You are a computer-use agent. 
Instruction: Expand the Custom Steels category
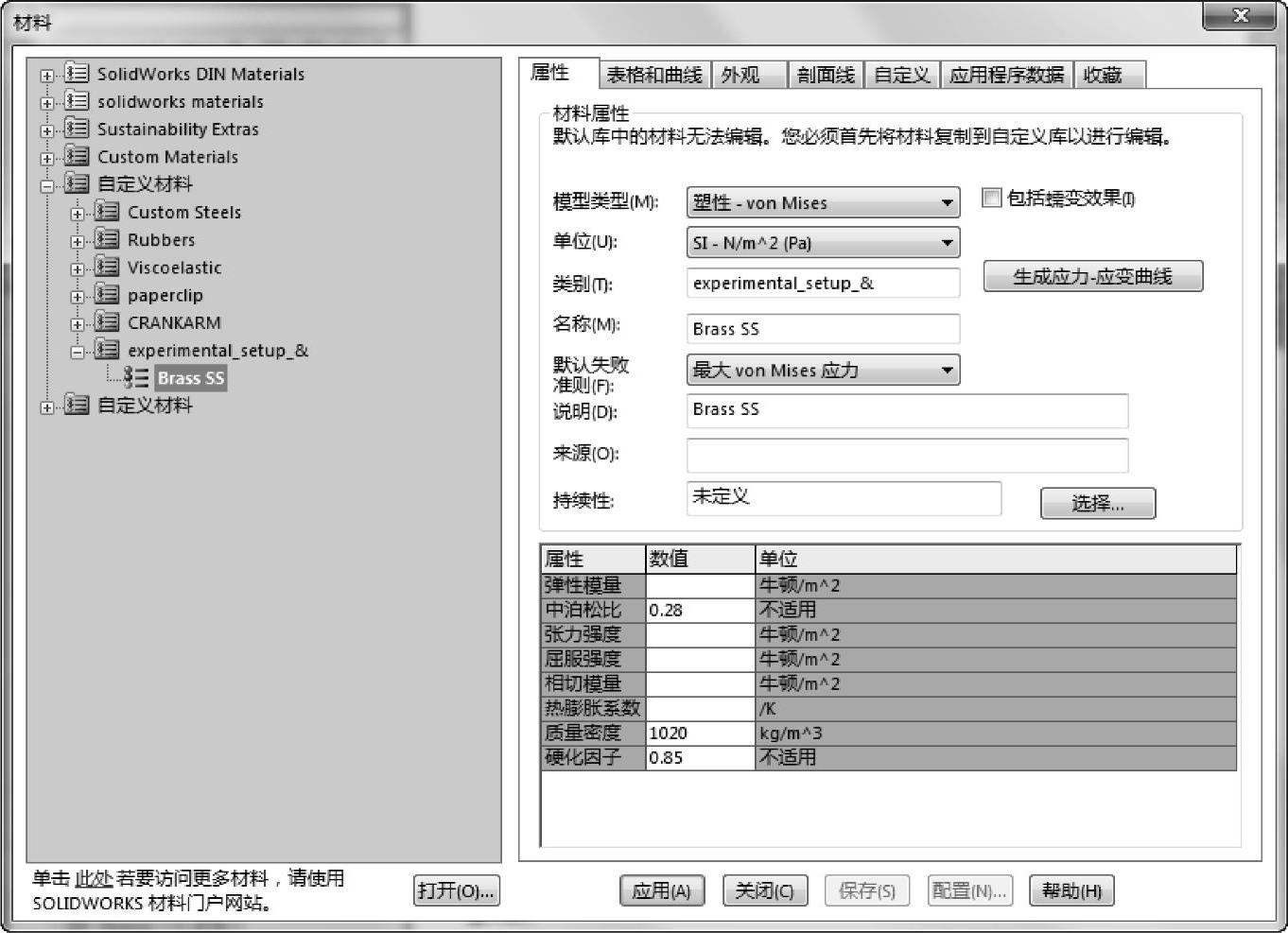click(78, 214)
